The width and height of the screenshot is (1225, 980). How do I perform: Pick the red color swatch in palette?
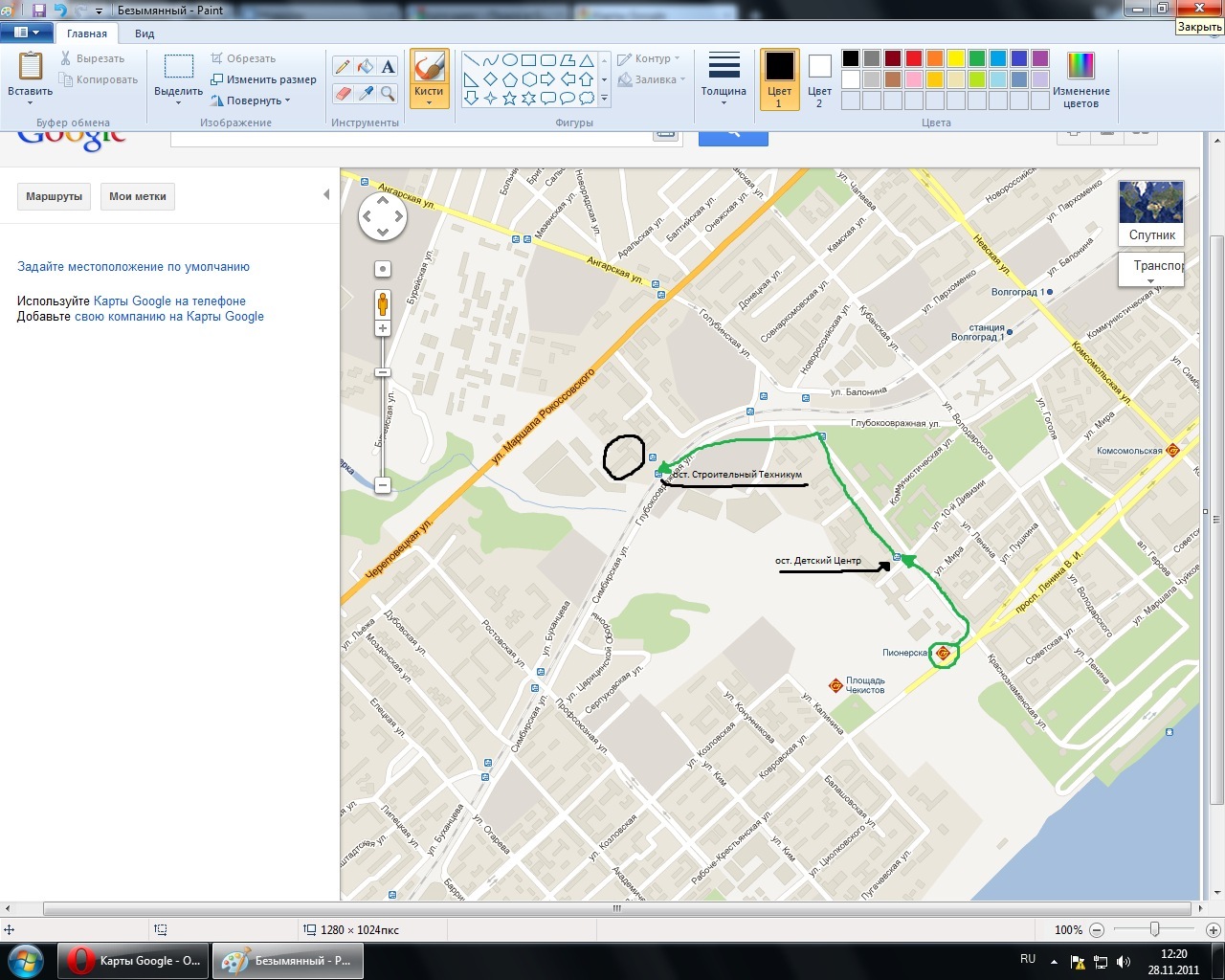click(913, 58)
